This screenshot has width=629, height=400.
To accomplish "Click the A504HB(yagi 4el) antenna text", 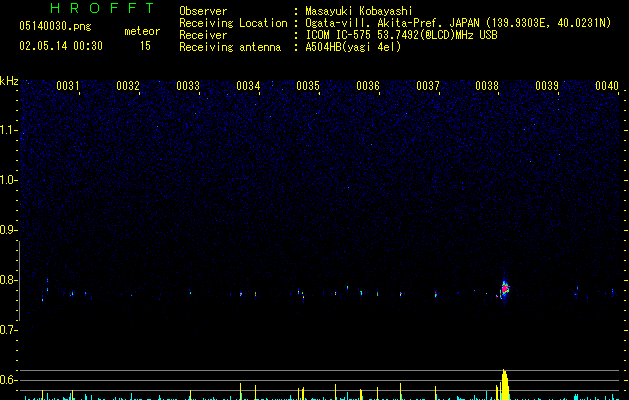I will click(353, 47).
